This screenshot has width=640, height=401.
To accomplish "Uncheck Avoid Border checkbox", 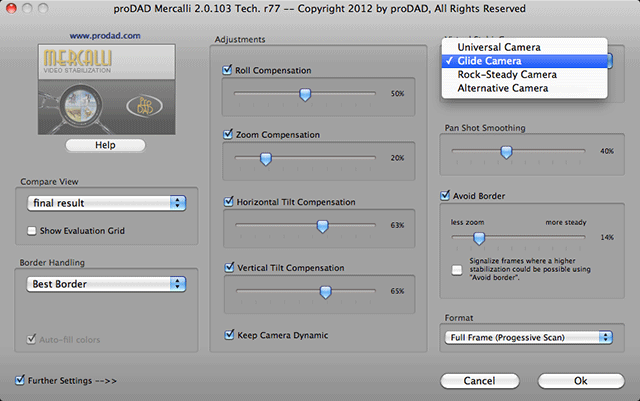I will point(445,196).
